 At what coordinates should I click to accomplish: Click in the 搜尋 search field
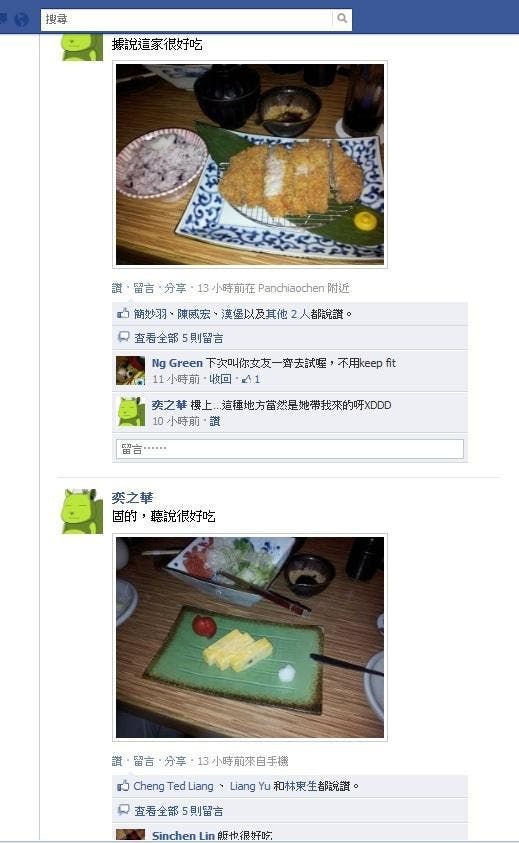[186, 19]
